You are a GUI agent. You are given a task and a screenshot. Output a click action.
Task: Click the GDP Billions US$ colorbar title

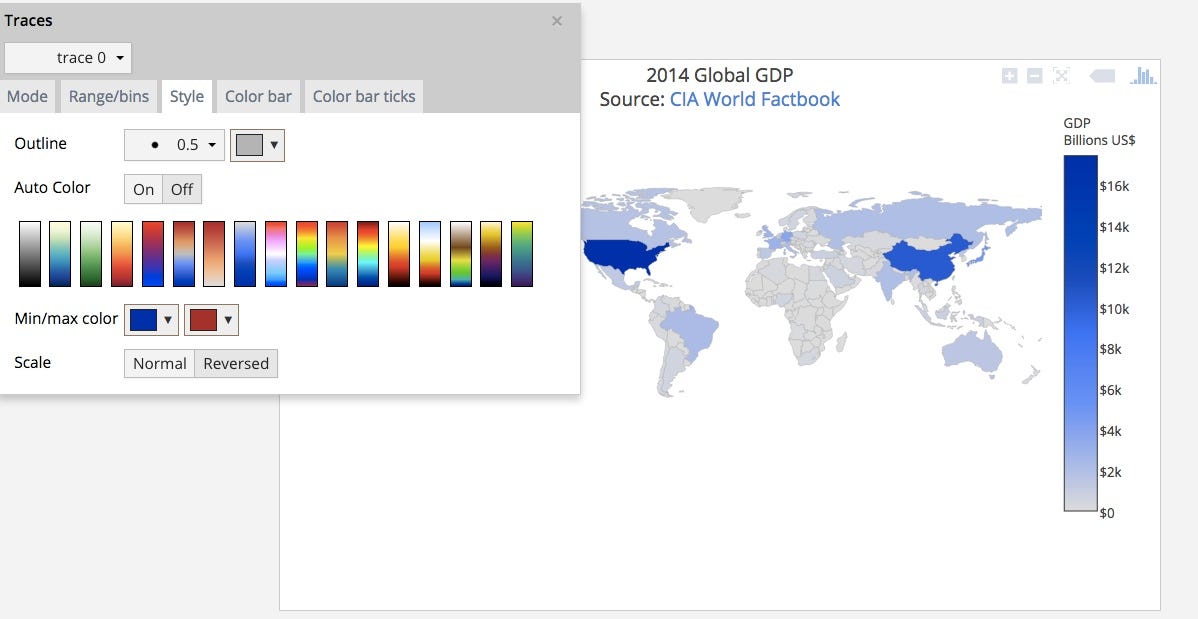pyautogui.click(x=1099, y=131)
